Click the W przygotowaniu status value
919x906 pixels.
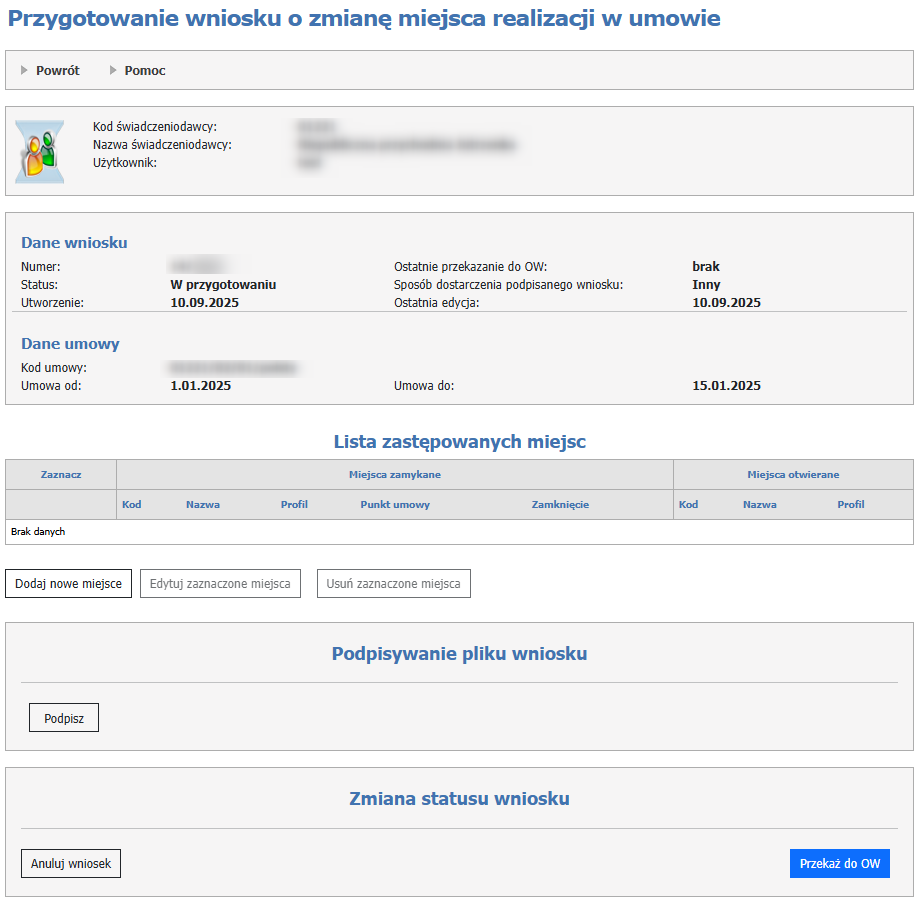223,285
